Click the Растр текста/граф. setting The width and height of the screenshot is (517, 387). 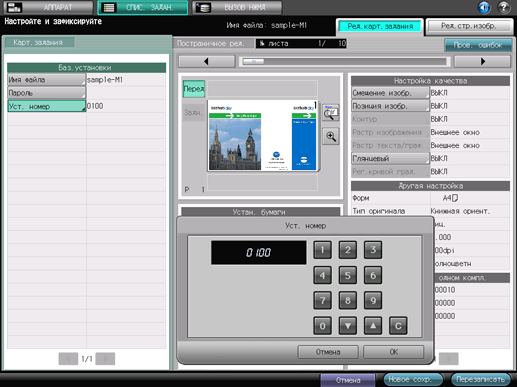(x=390, y=145)
